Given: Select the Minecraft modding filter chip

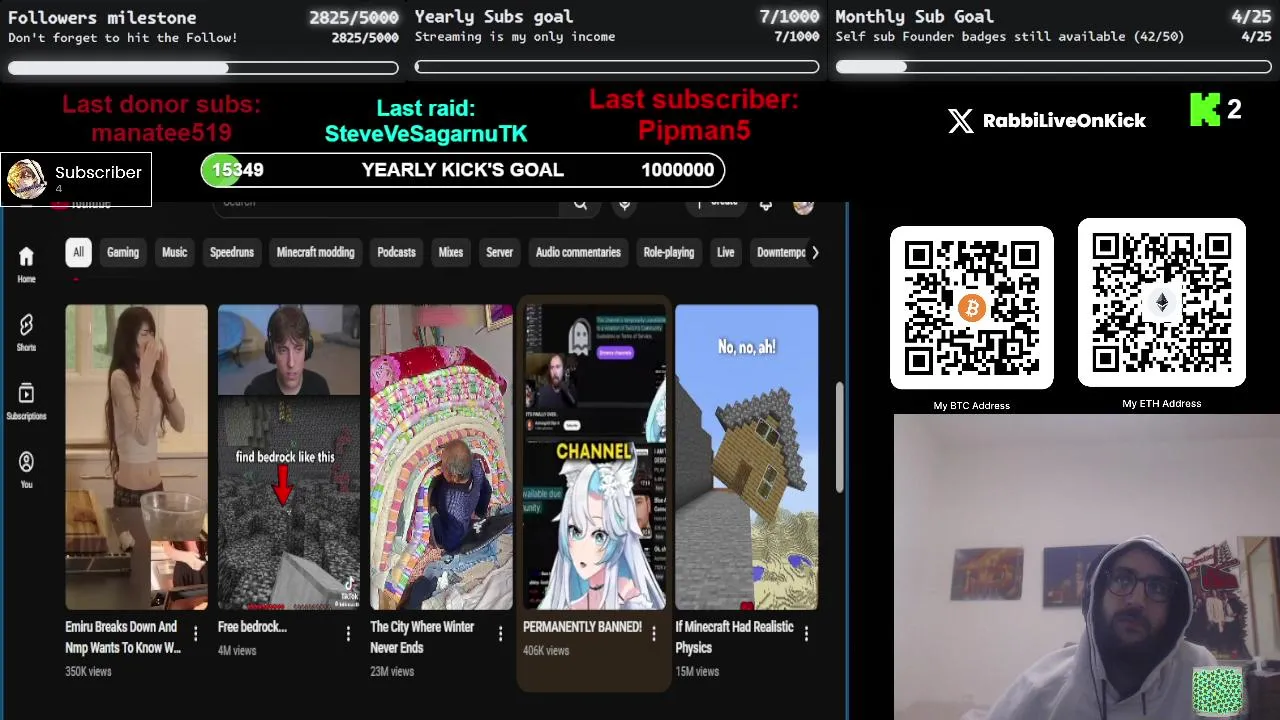Looking at the screenshot, I should tap(316, 252).
